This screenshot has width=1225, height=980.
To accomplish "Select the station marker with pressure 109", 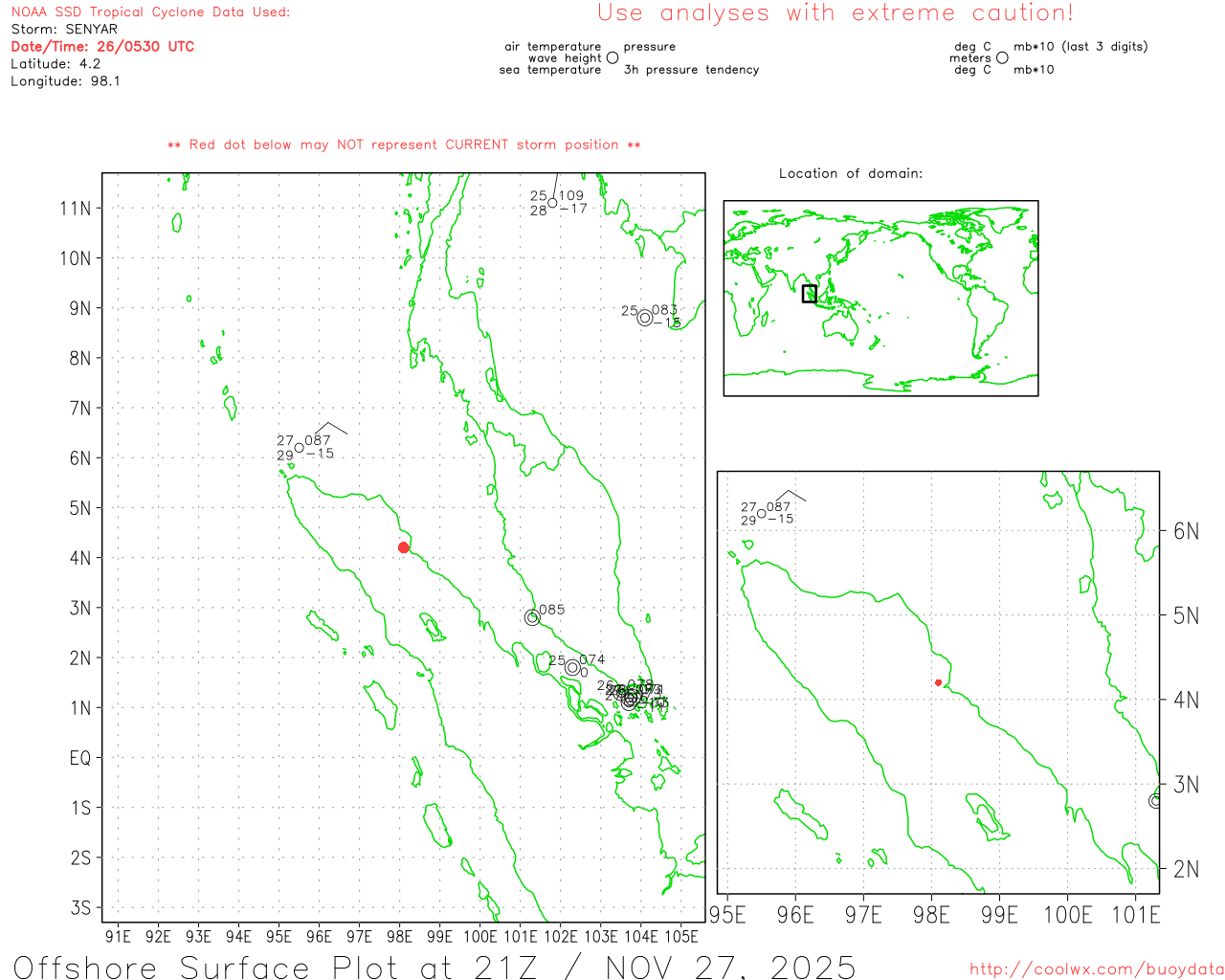I will click(x=552, y=203).
